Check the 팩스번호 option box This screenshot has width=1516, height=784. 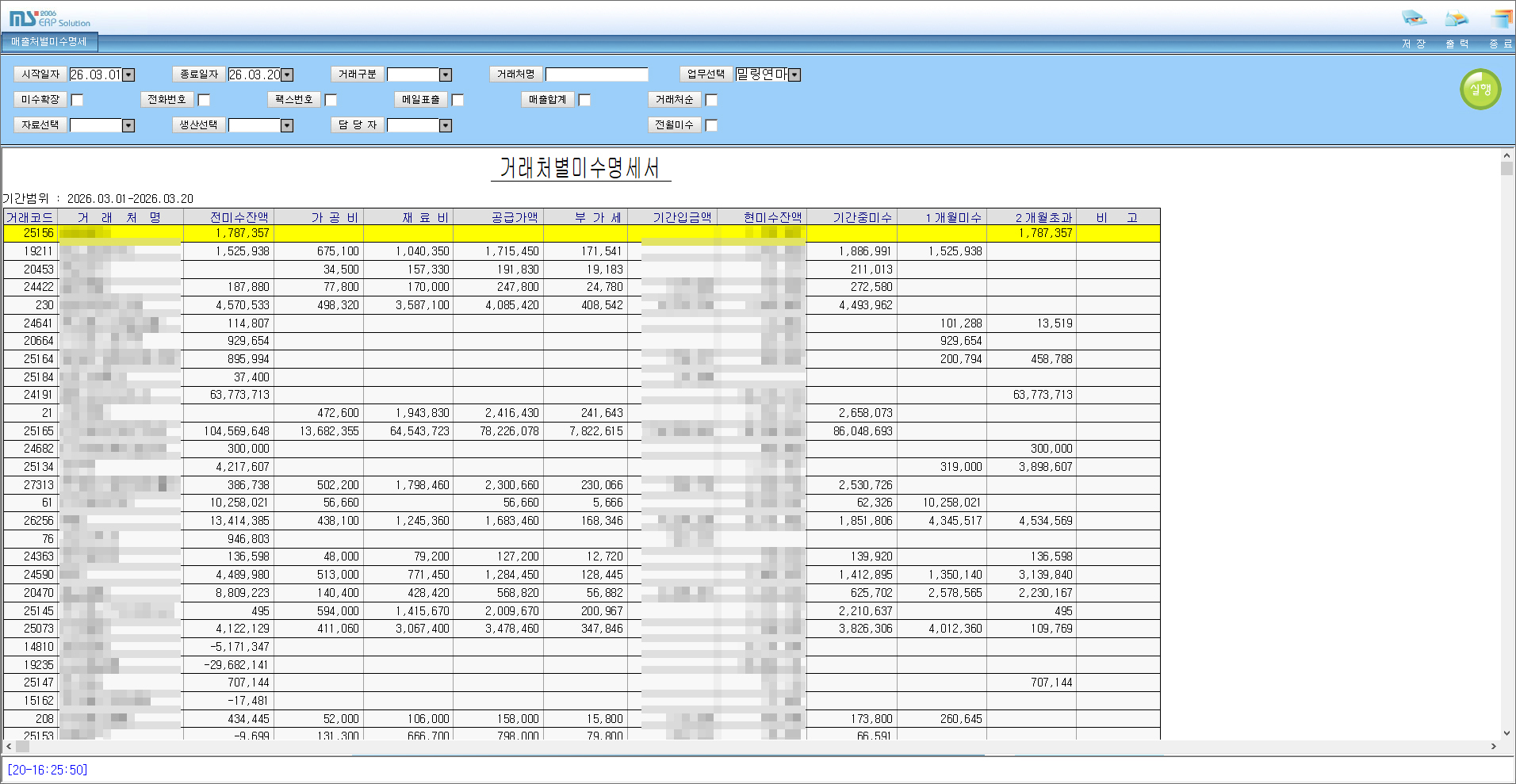click(331, 100)
